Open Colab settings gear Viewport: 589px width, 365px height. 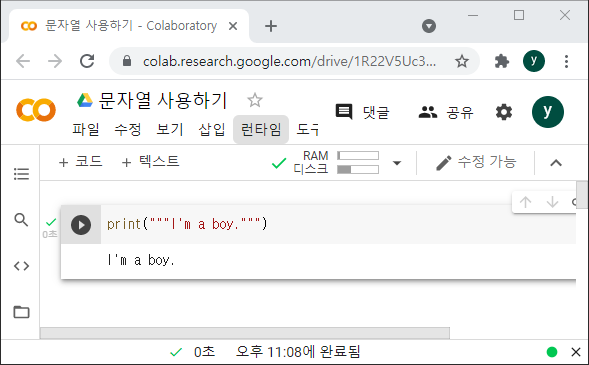pos(504,112)
